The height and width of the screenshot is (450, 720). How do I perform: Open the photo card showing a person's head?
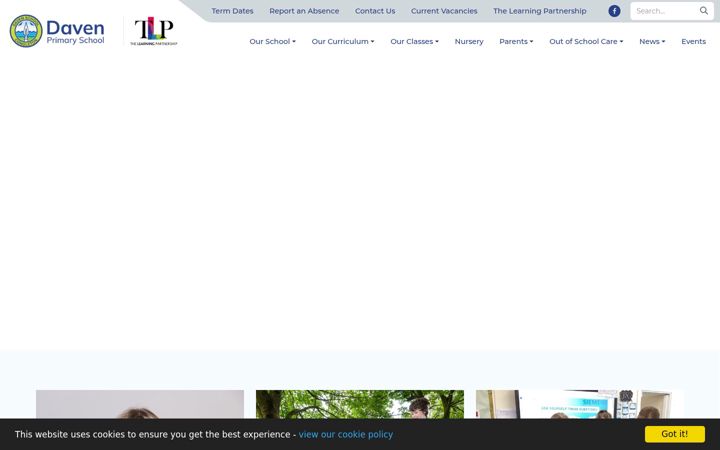point(140,404)
